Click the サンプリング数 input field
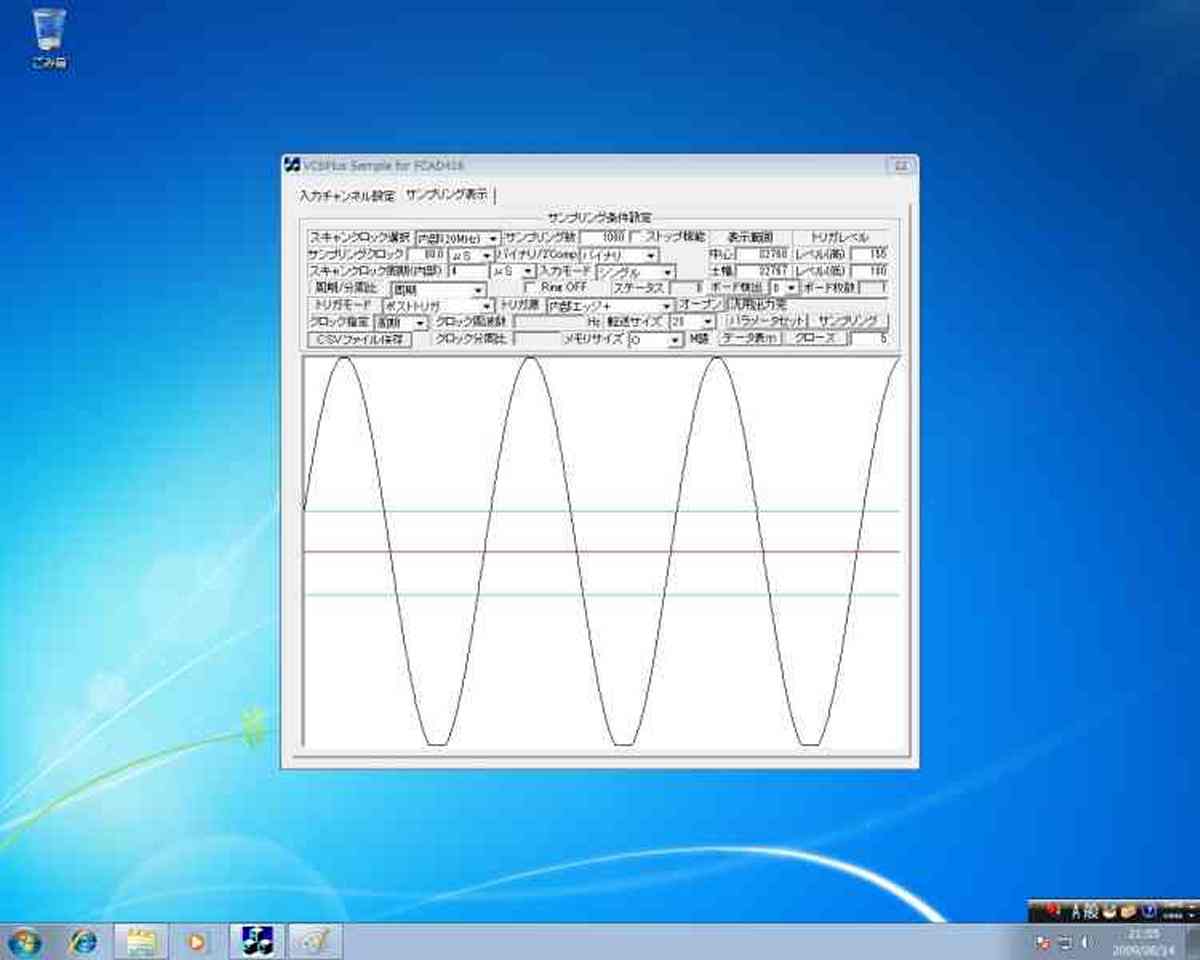The height and width of the screenshot is (960, 1200). tap(605, 237)
